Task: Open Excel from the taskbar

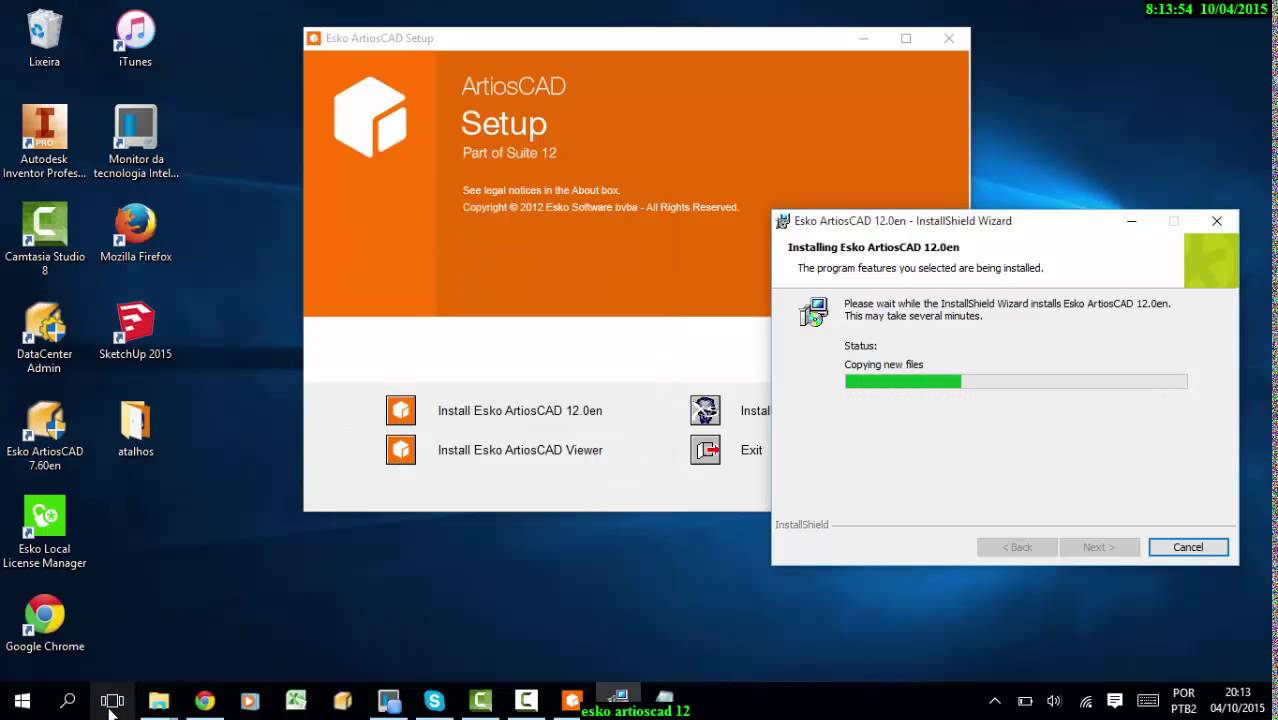Action: [296, 701]
